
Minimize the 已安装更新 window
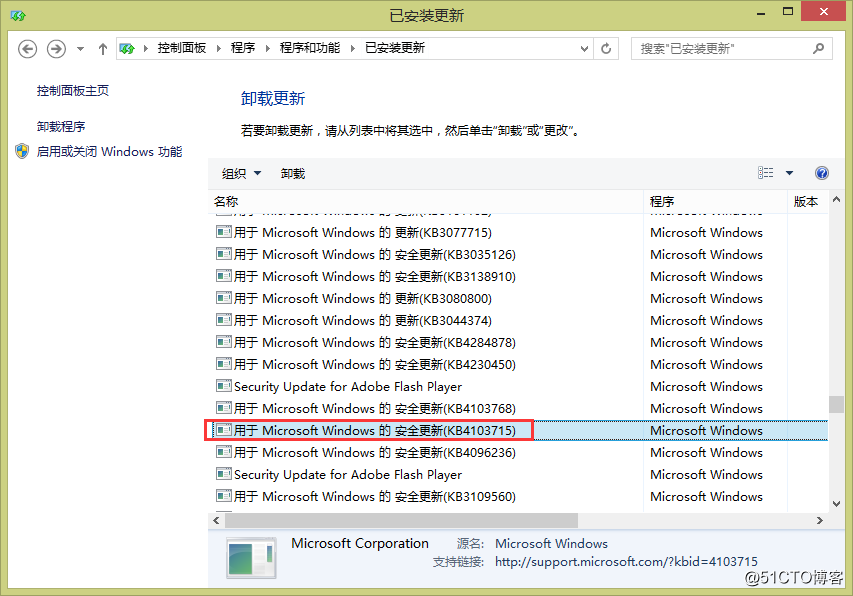click(761, 13)
